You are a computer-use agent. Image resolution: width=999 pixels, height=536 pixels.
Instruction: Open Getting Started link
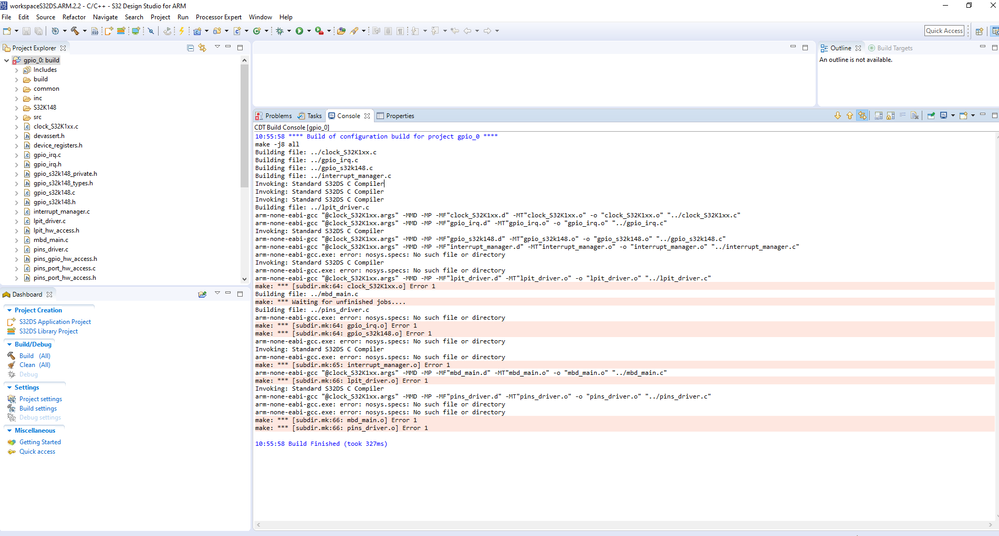click(x=40, y=442)
